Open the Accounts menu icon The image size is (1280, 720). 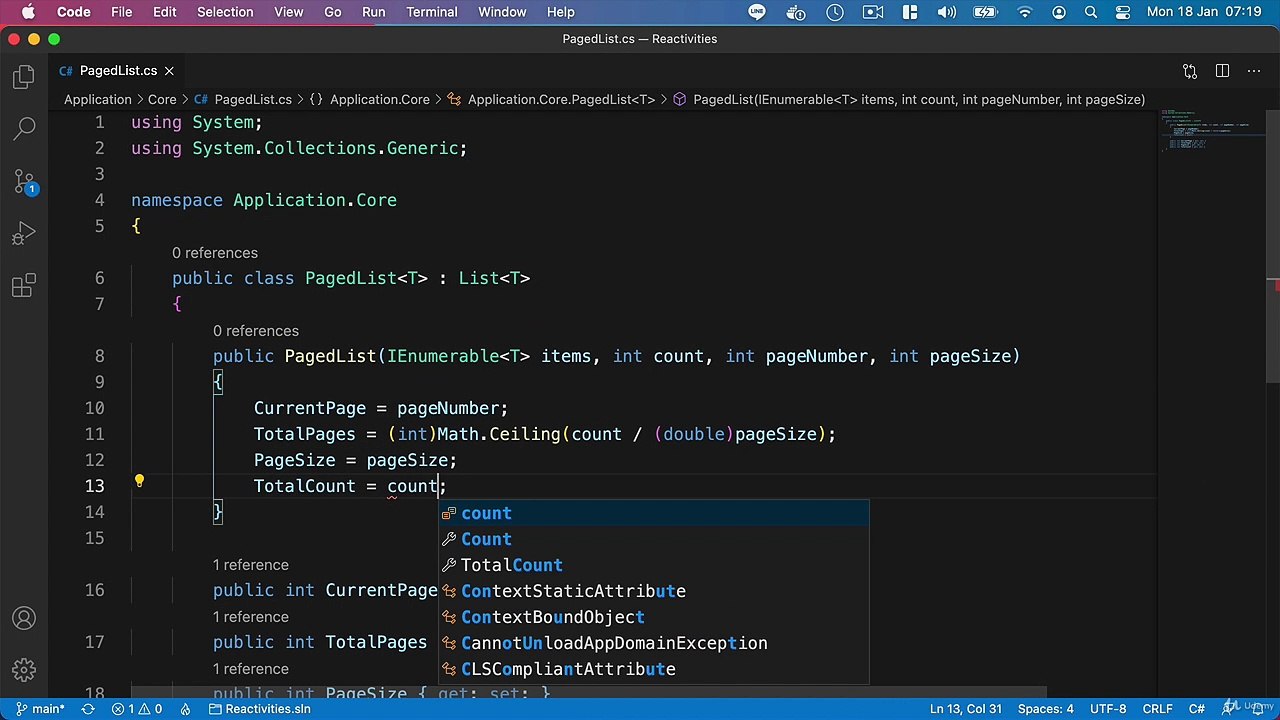24,618
